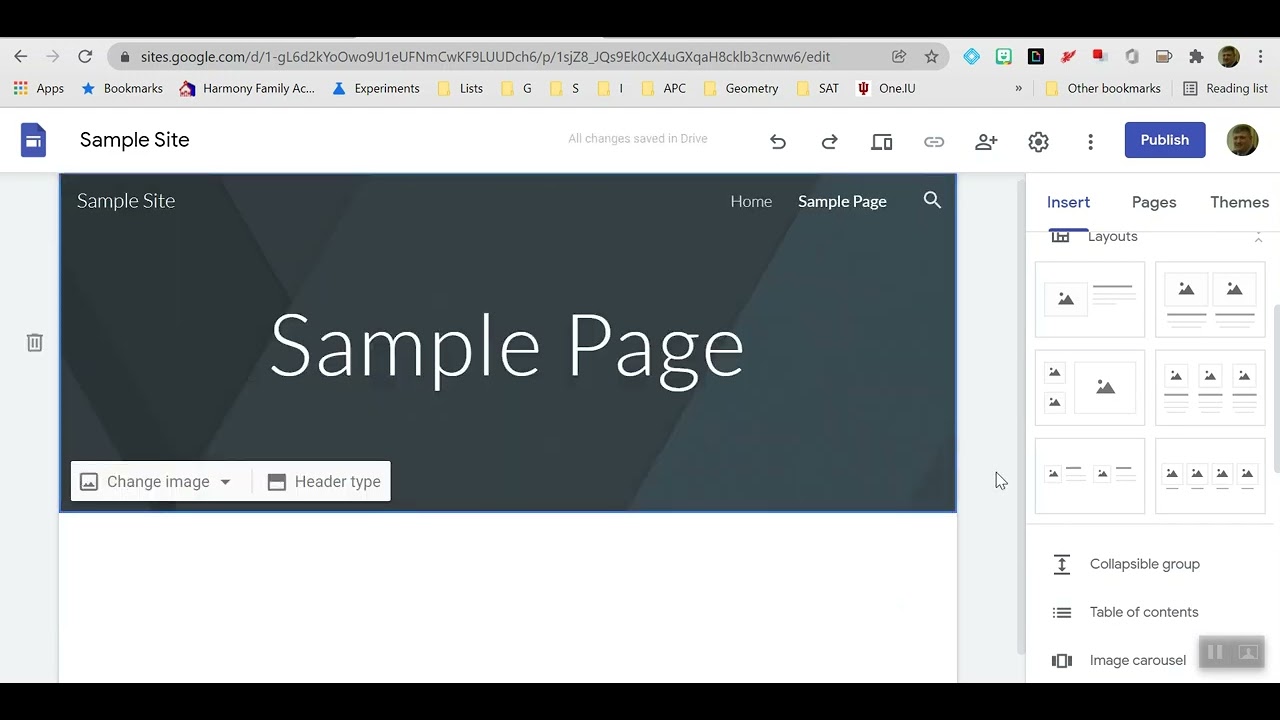The height and width of the screenshot is (720, 1280).
Task: Open the Google account avatar
Action: [x=1242, y=140]
